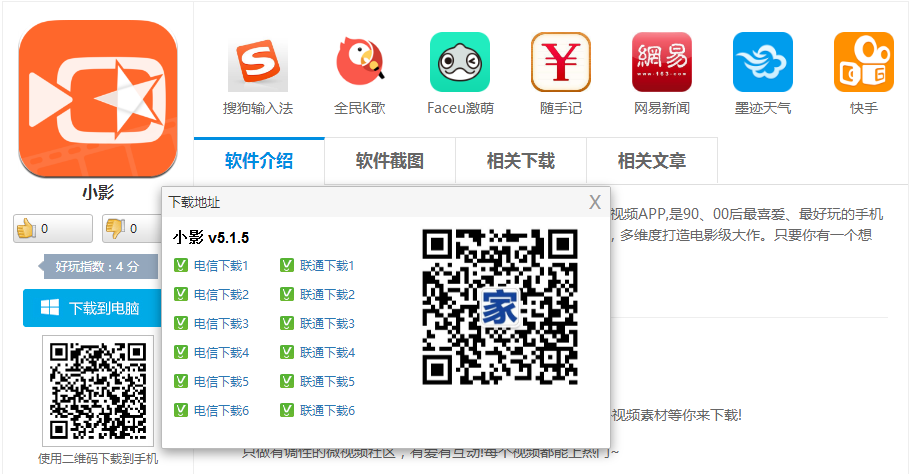Image resolution: width=909 pixels, height=474 pixels.
Task: Click the 下载地址 popup title
Action: 194,202
